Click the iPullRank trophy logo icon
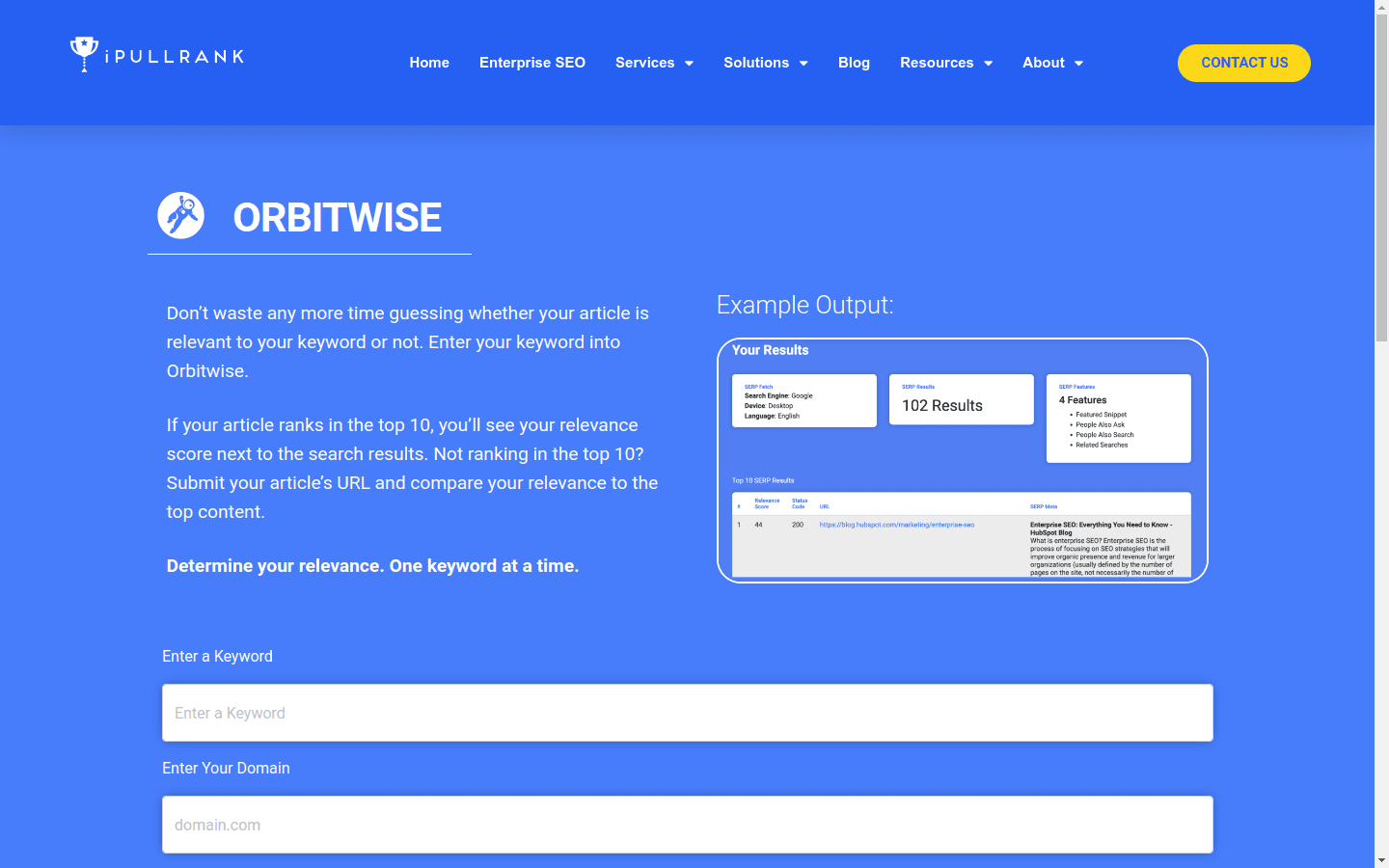1389x868 pixels. [x=83, y=54]
